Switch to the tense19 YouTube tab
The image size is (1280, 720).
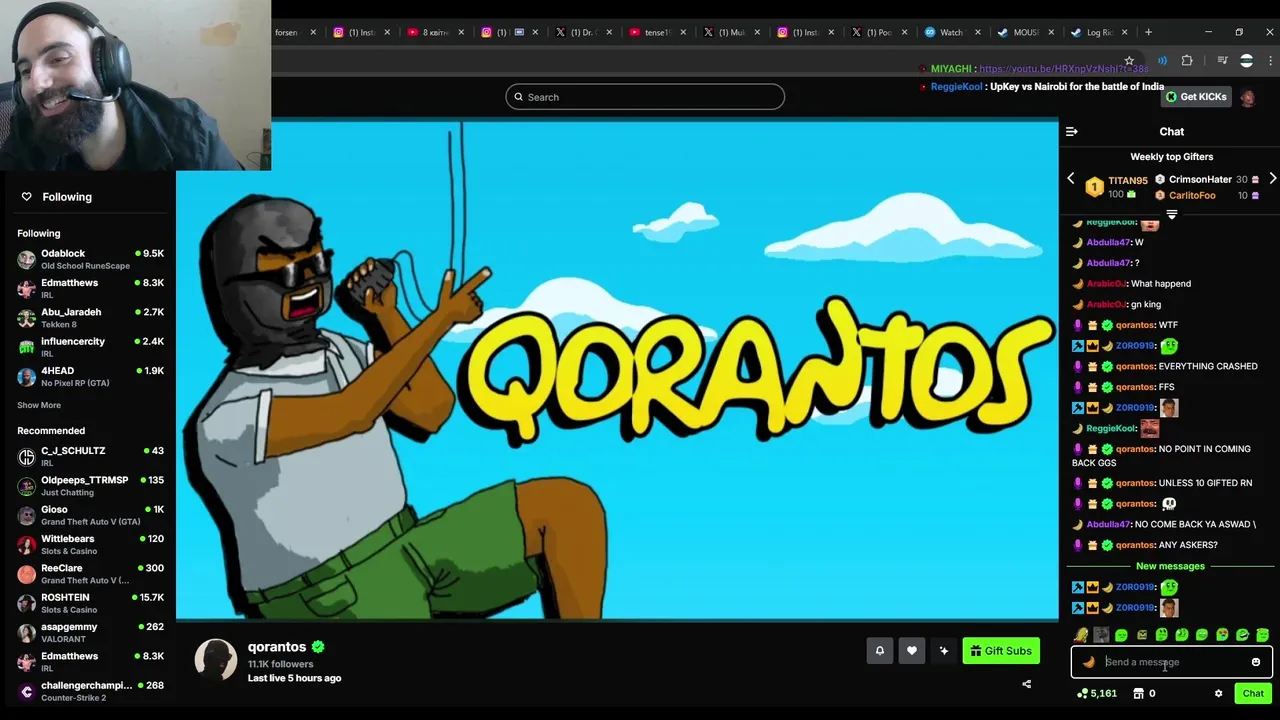655,32
